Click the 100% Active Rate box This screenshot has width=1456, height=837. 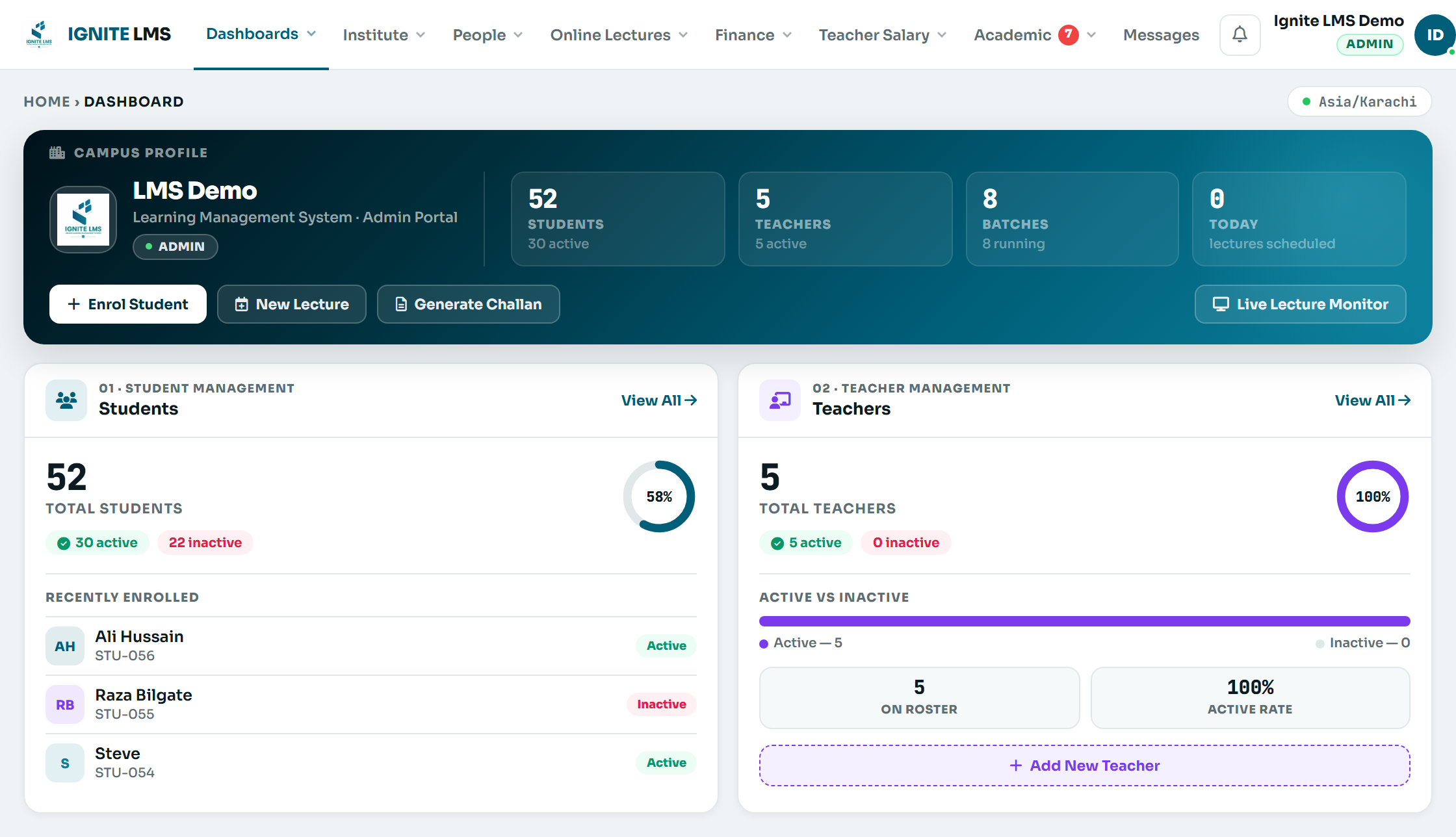point(1250,698)
